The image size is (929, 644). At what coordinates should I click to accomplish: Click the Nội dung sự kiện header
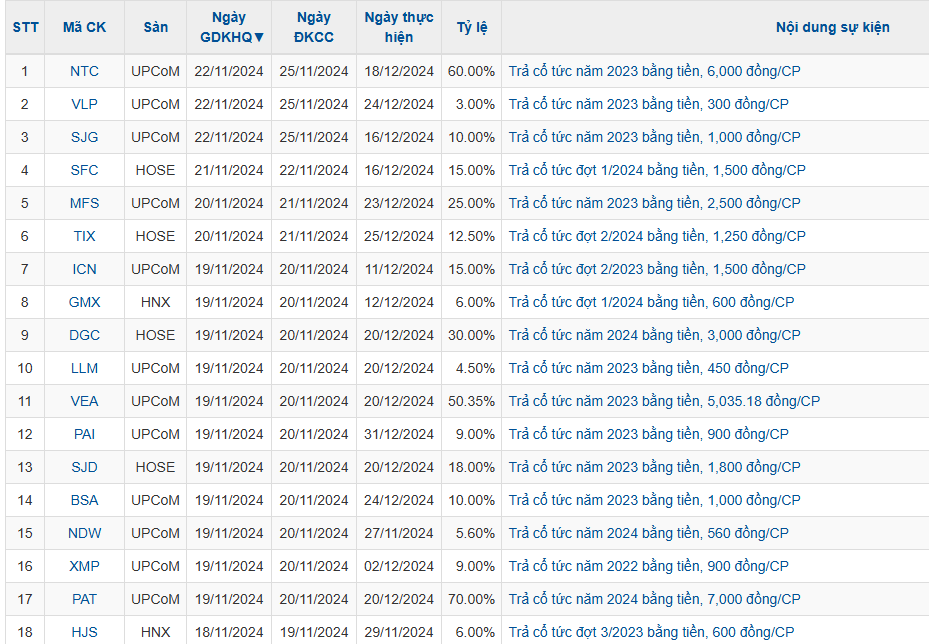pyautogui.click(x=832, y=28)
